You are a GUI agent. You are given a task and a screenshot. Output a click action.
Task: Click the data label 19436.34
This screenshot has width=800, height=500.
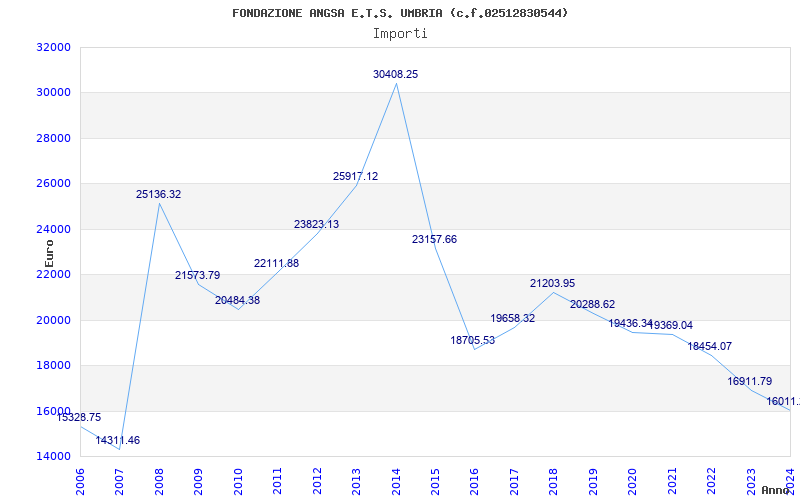pyautogui.click(x=631, y=323)
